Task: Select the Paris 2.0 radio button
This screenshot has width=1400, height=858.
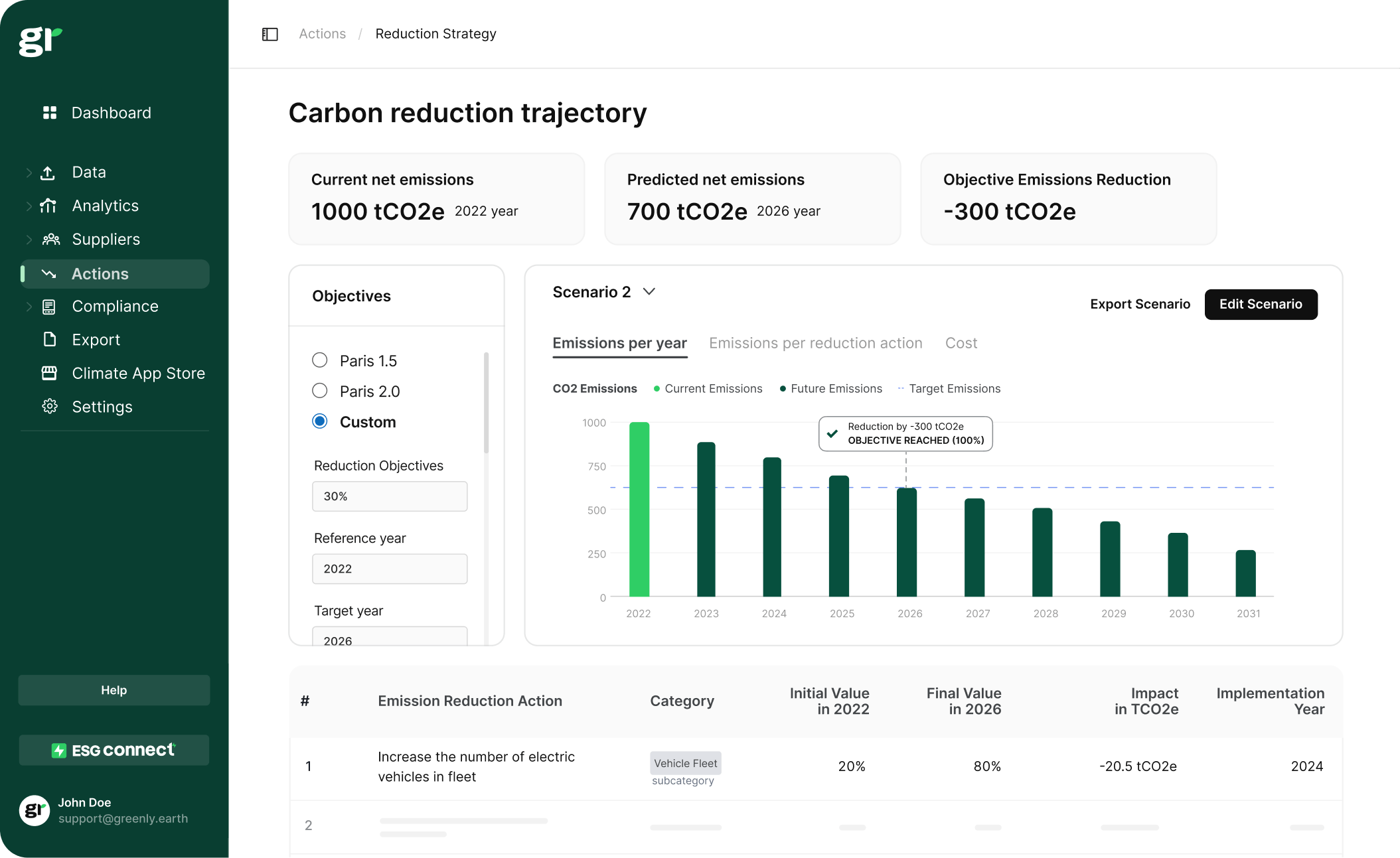Action: pos(319,390)
